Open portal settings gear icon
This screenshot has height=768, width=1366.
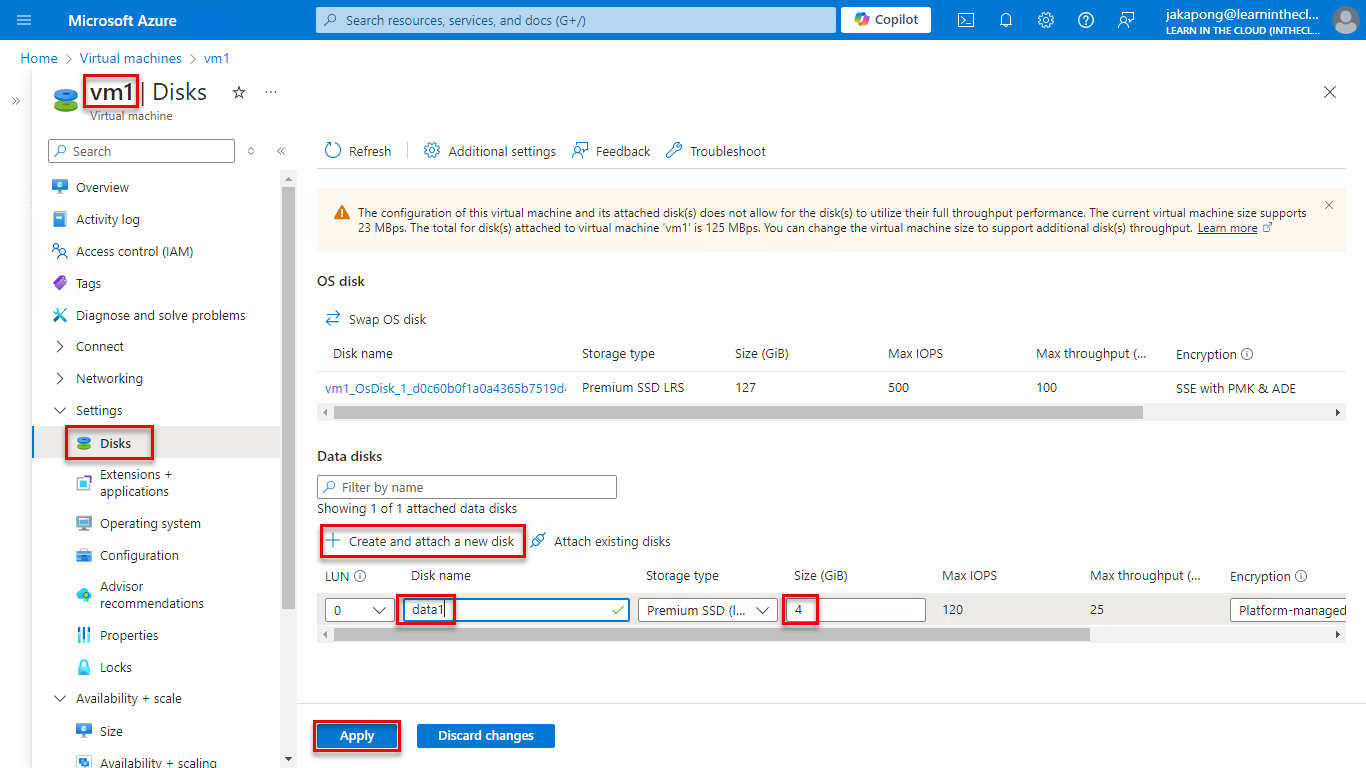[1046, 20]
